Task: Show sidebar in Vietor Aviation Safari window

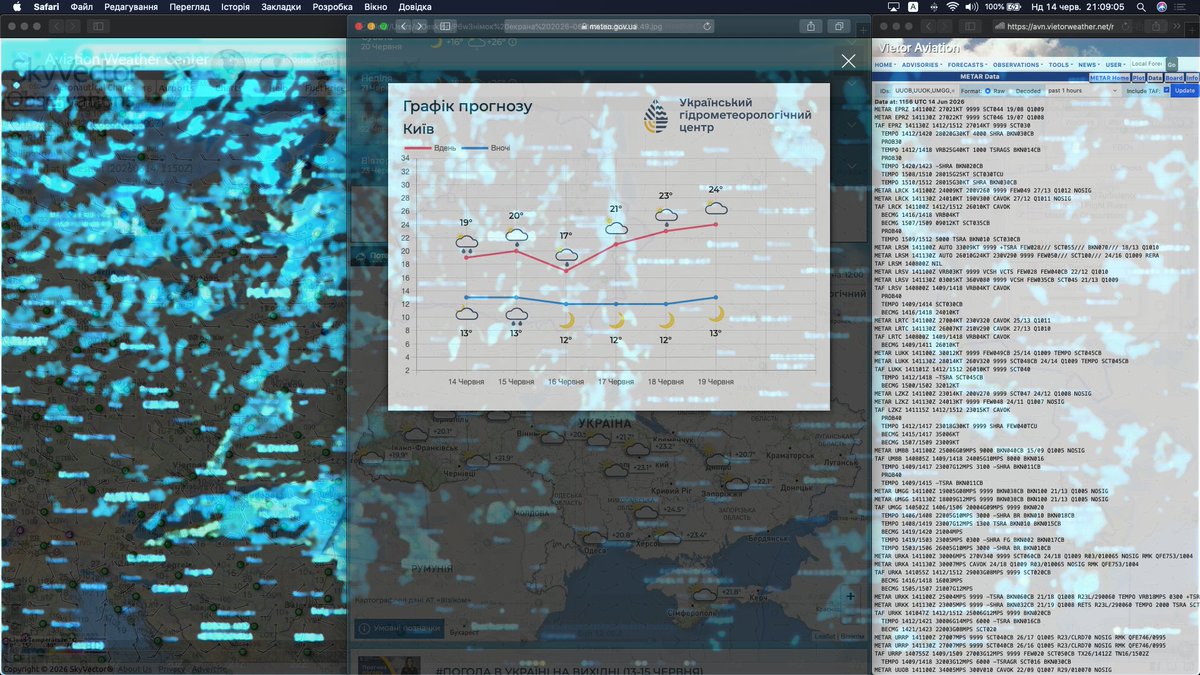Action: pos(969,26)
